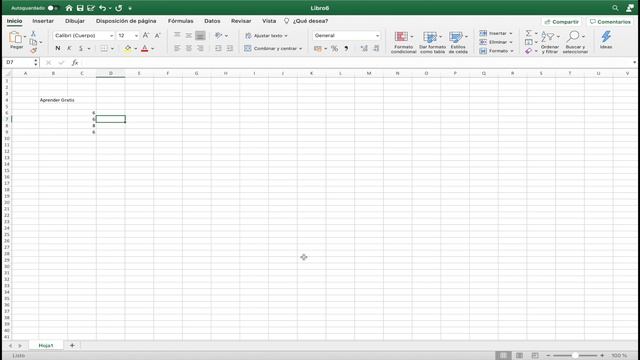The image size is (640, 360).
Task: Click the Pegar clipboard icon
Action: point(16,38)
